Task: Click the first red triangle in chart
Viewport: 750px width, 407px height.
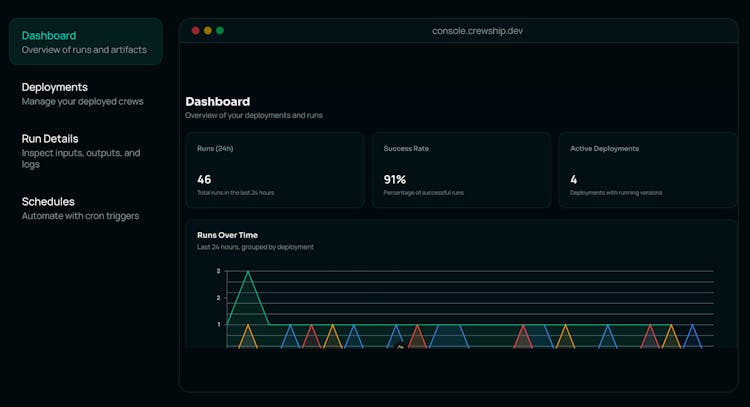Action: pos(311,338)
